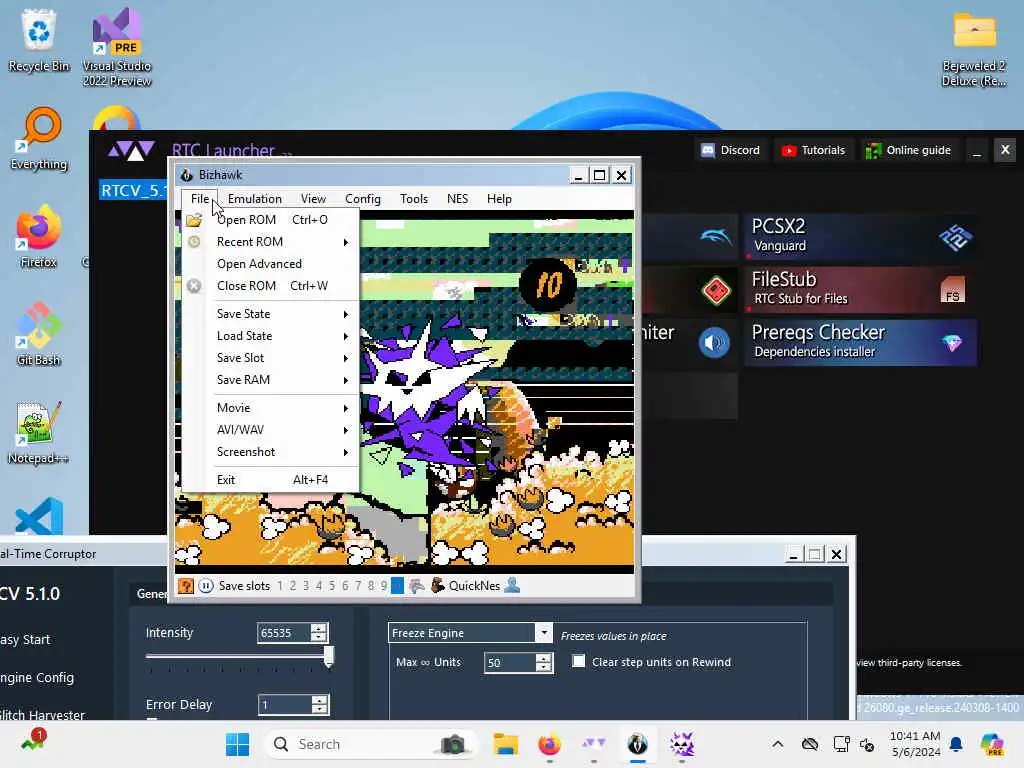Open Git Bash desktop icon
This screenshot has height=768, width=1024.
click(x=39, y=334)
